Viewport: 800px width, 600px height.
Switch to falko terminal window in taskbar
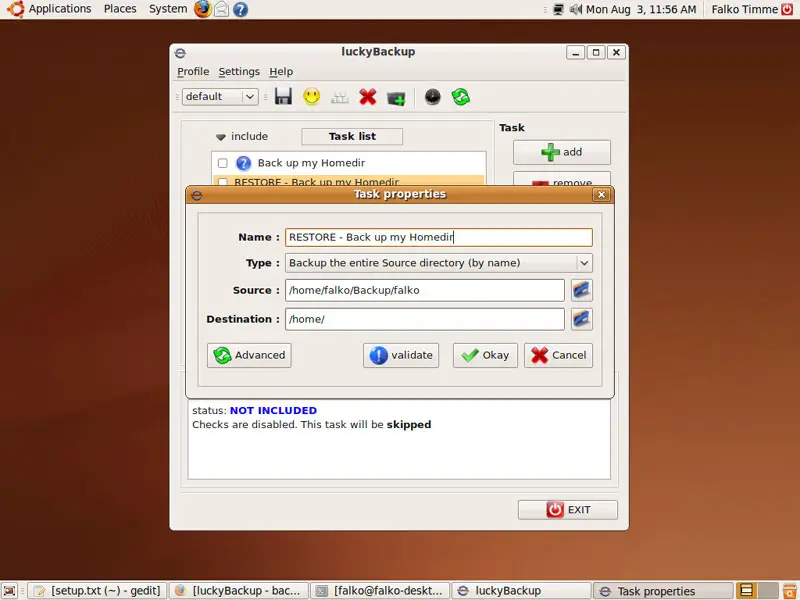point(381,591)
